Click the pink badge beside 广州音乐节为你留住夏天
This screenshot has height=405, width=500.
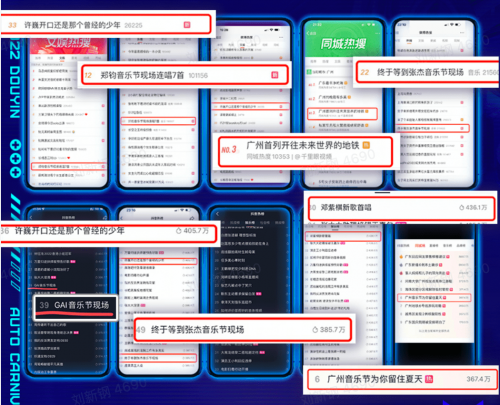429,379
